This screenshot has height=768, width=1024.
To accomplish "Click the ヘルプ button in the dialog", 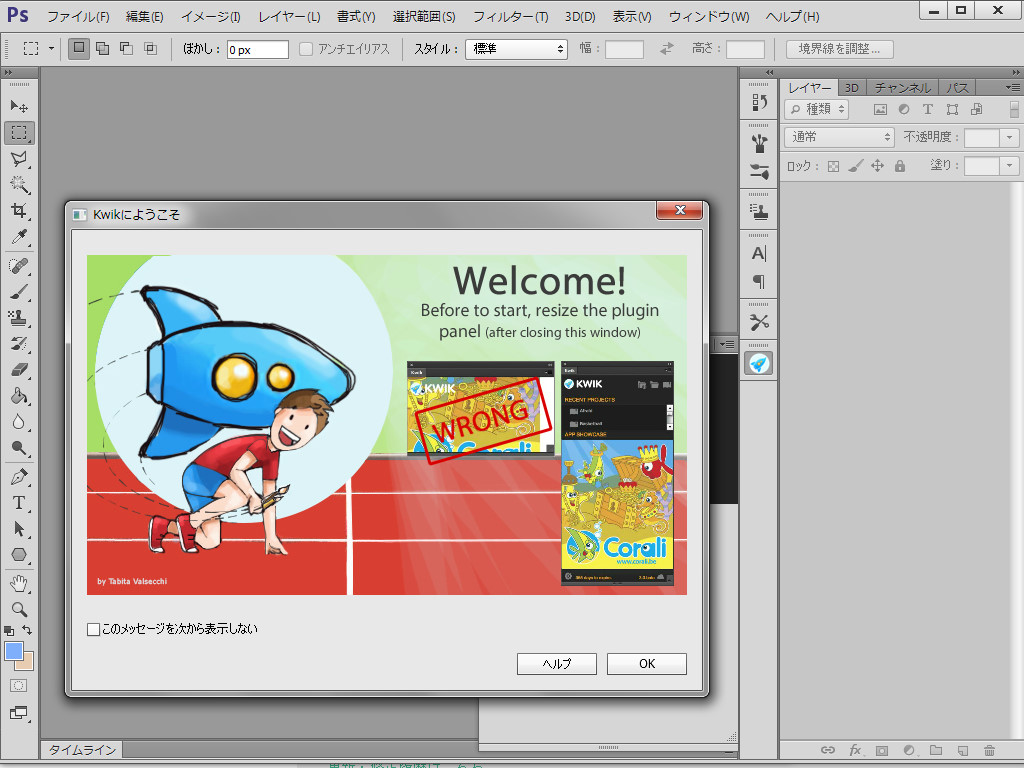I will [556, 664].
